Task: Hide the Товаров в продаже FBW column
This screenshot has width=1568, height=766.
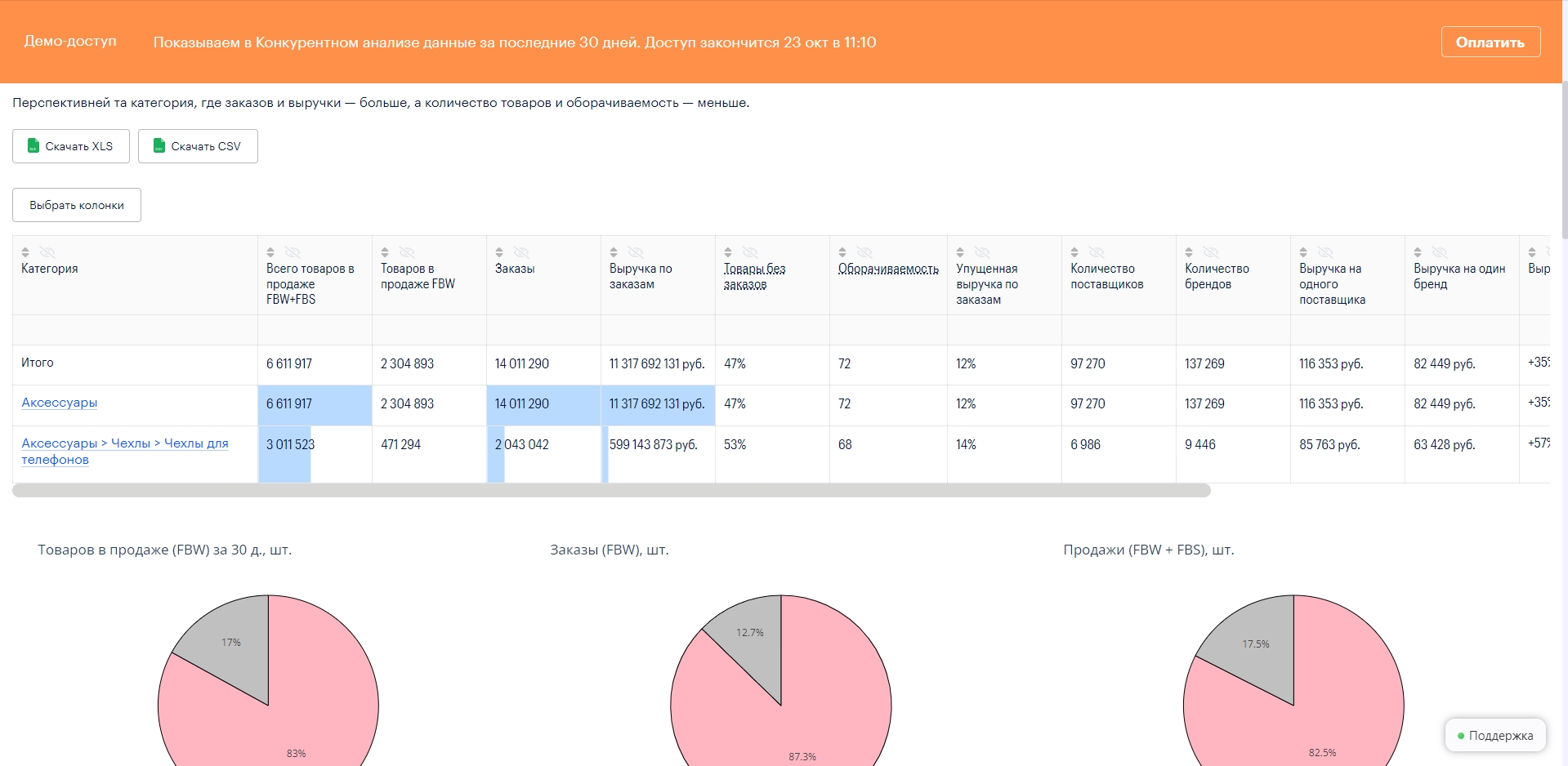Action: coord(407,252)
